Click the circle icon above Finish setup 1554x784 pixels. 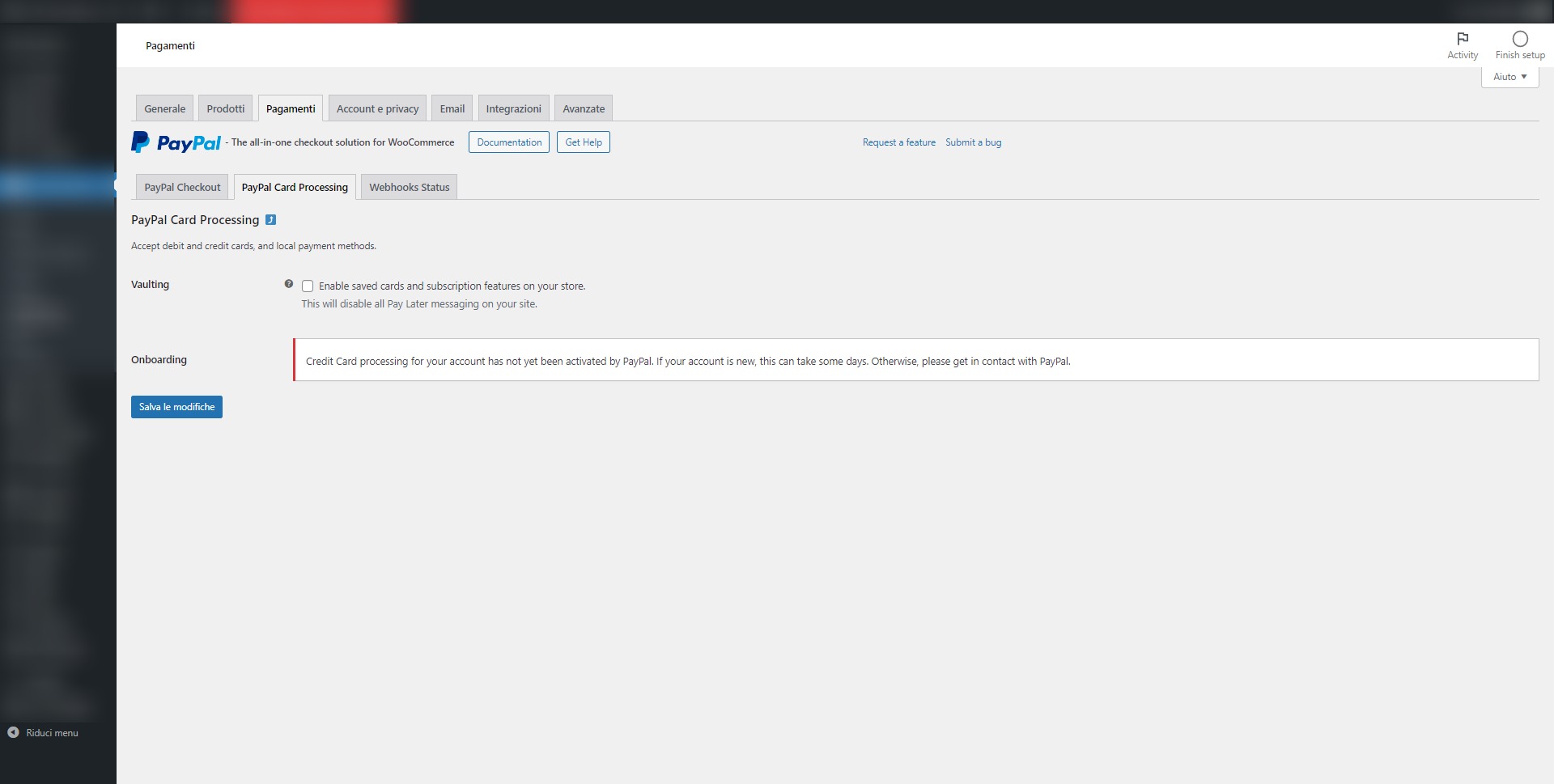1519,39
